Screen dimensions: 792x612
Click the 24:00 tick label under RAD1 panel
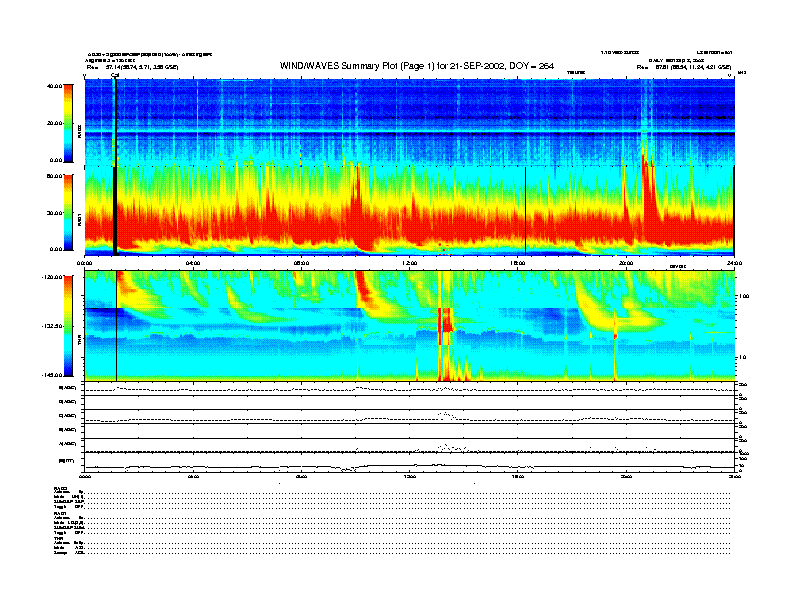734,263
